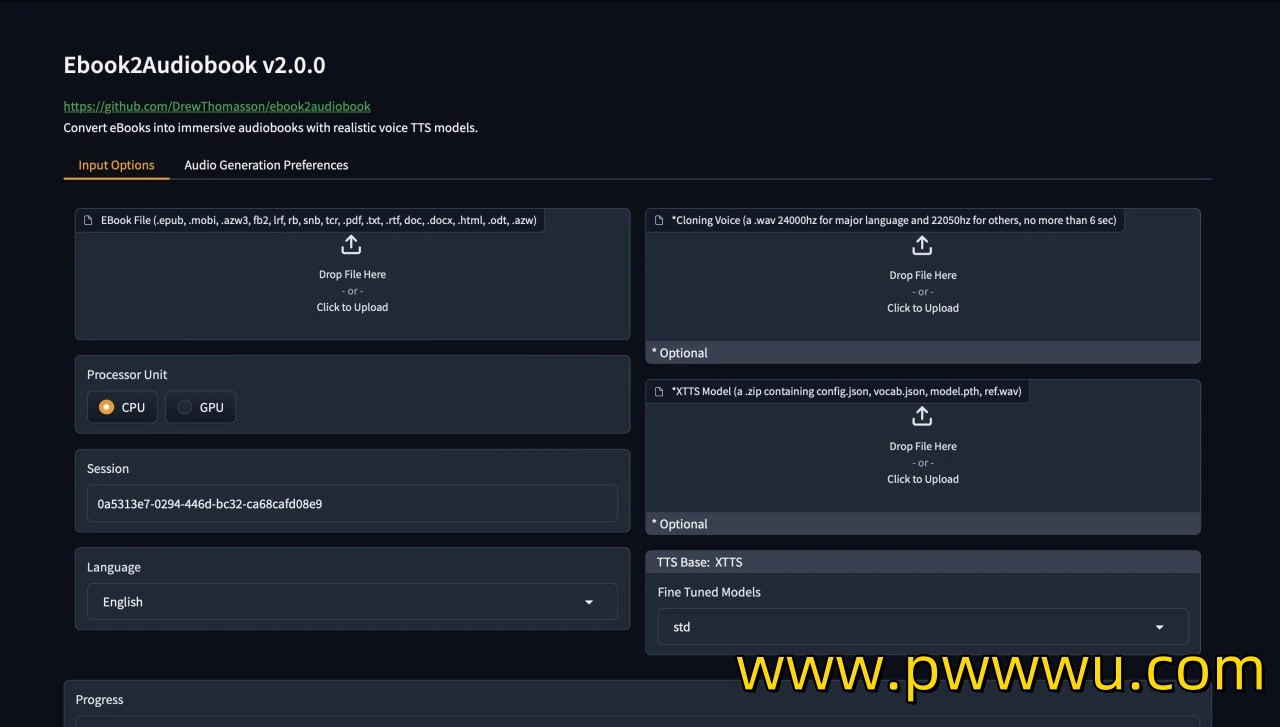Click the 'Ebook2Audiobook v2.0.0' heading
This screenshot has height=727, width=1280.
194,65
